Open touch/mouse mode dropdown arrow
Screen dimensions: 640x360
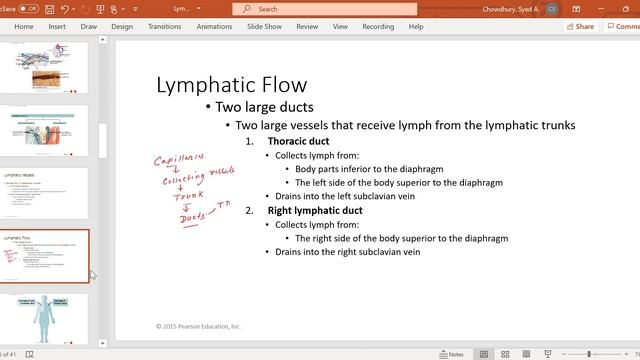click(x=123, y=9)
